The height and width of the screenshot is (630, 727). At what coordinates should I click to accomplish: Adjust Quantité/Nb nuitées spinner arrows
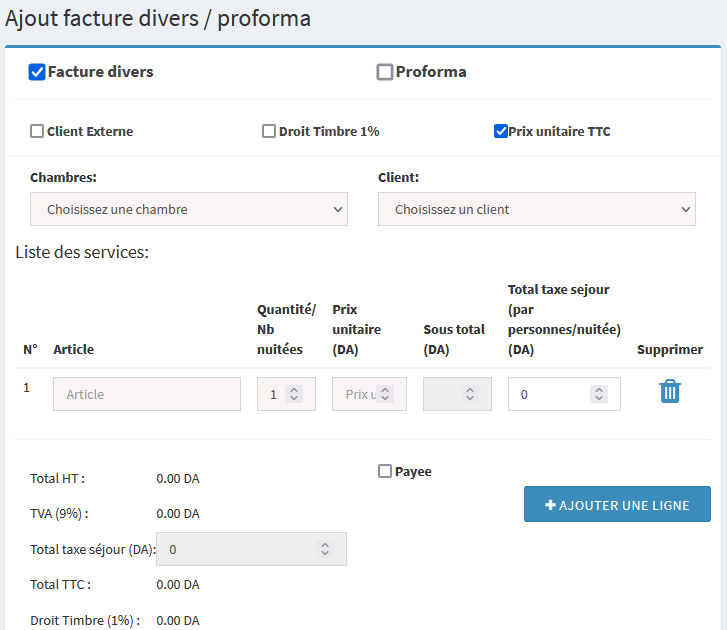pos(294,394)
